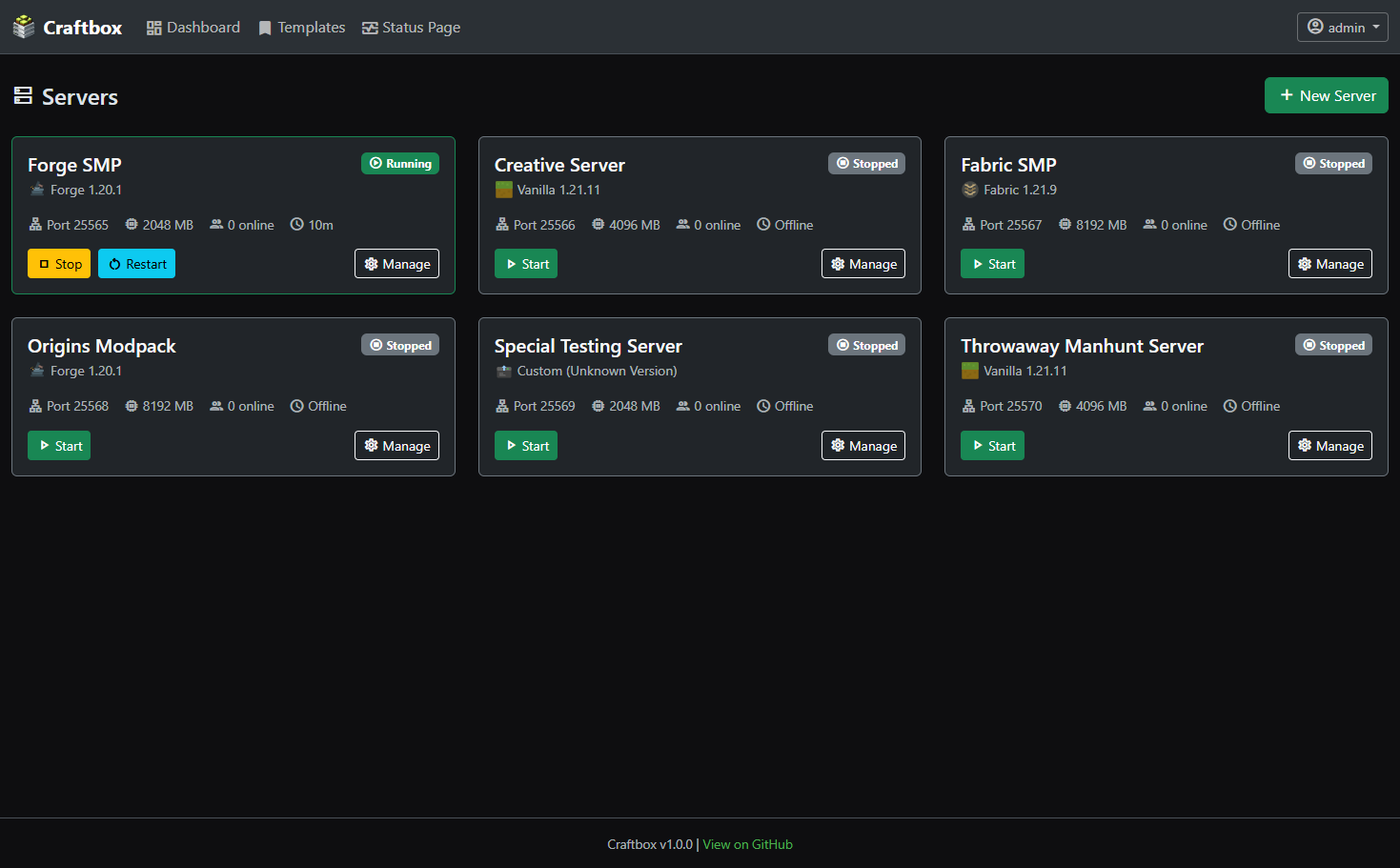Click the Throwaway Manhunt Server title
This screenshot has height=868, width=1400.
point(1082,346)
